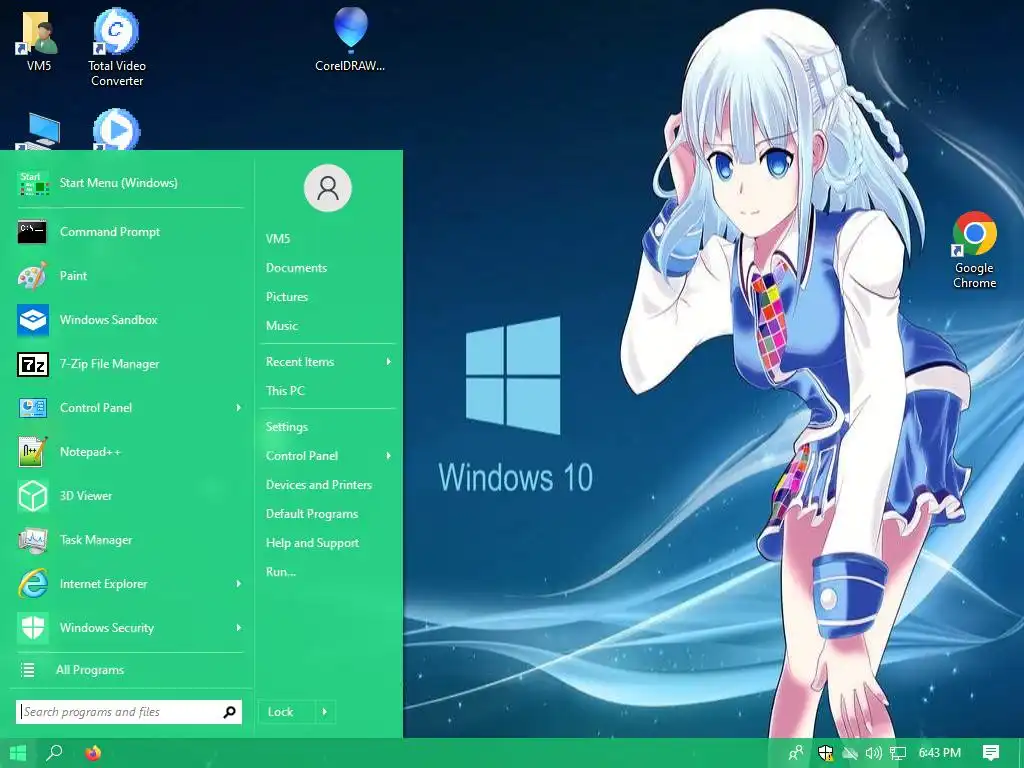
Task: Open 3D Viewer cube icon
Action: pos(33,496)
